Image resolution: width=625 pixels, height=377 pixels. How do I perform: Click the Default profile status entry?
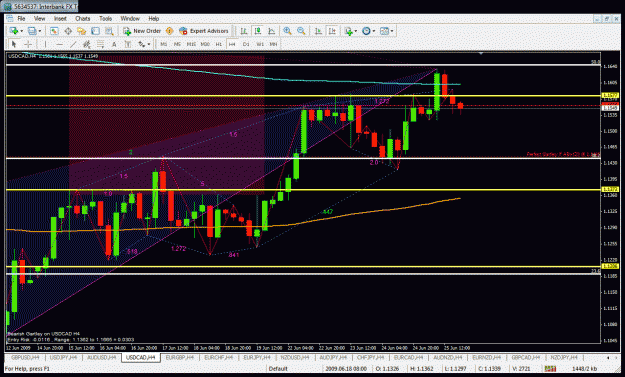click(x=278, y=369)
